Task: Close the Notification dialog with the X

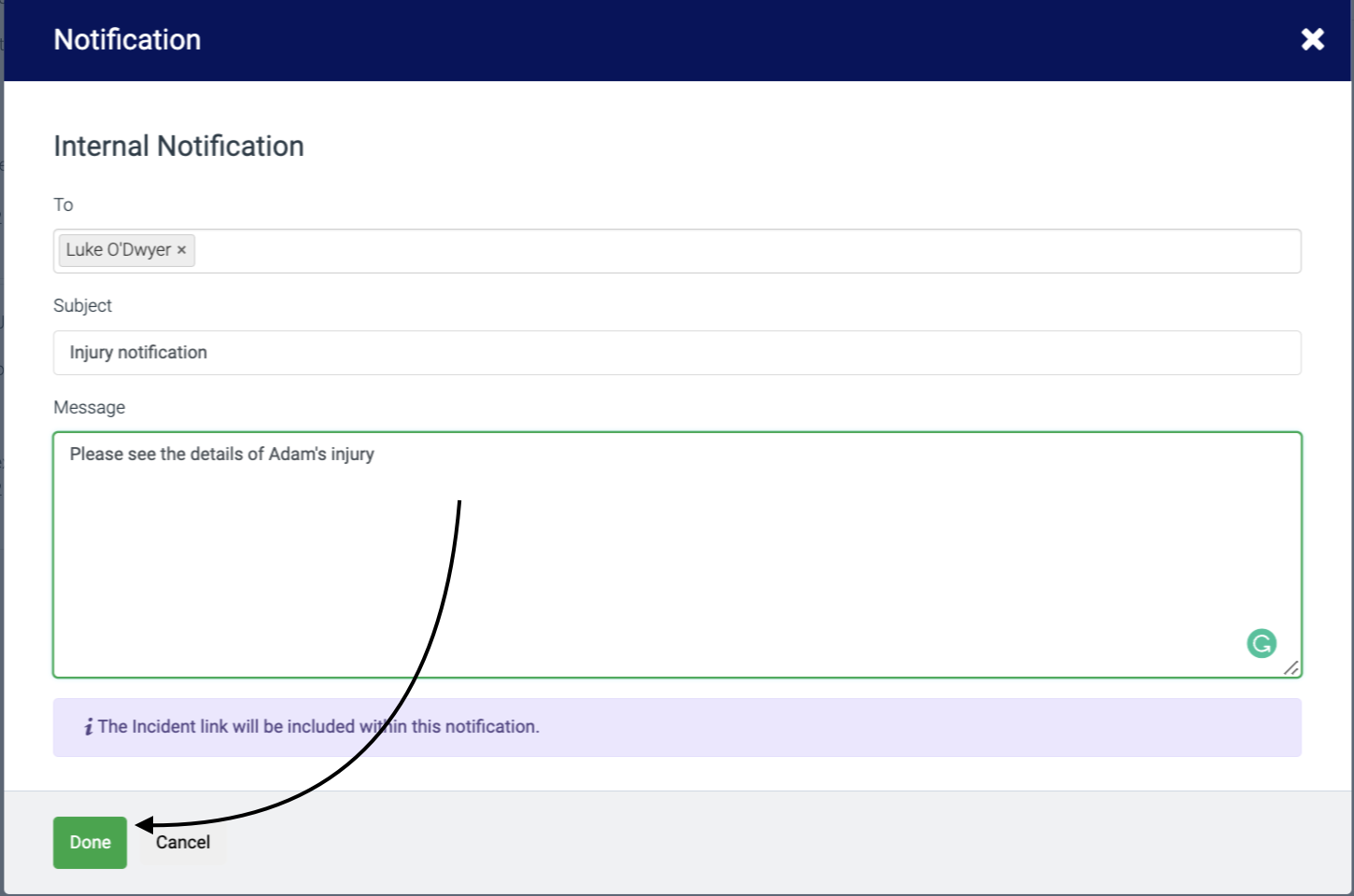Action: pos(1312,39)
